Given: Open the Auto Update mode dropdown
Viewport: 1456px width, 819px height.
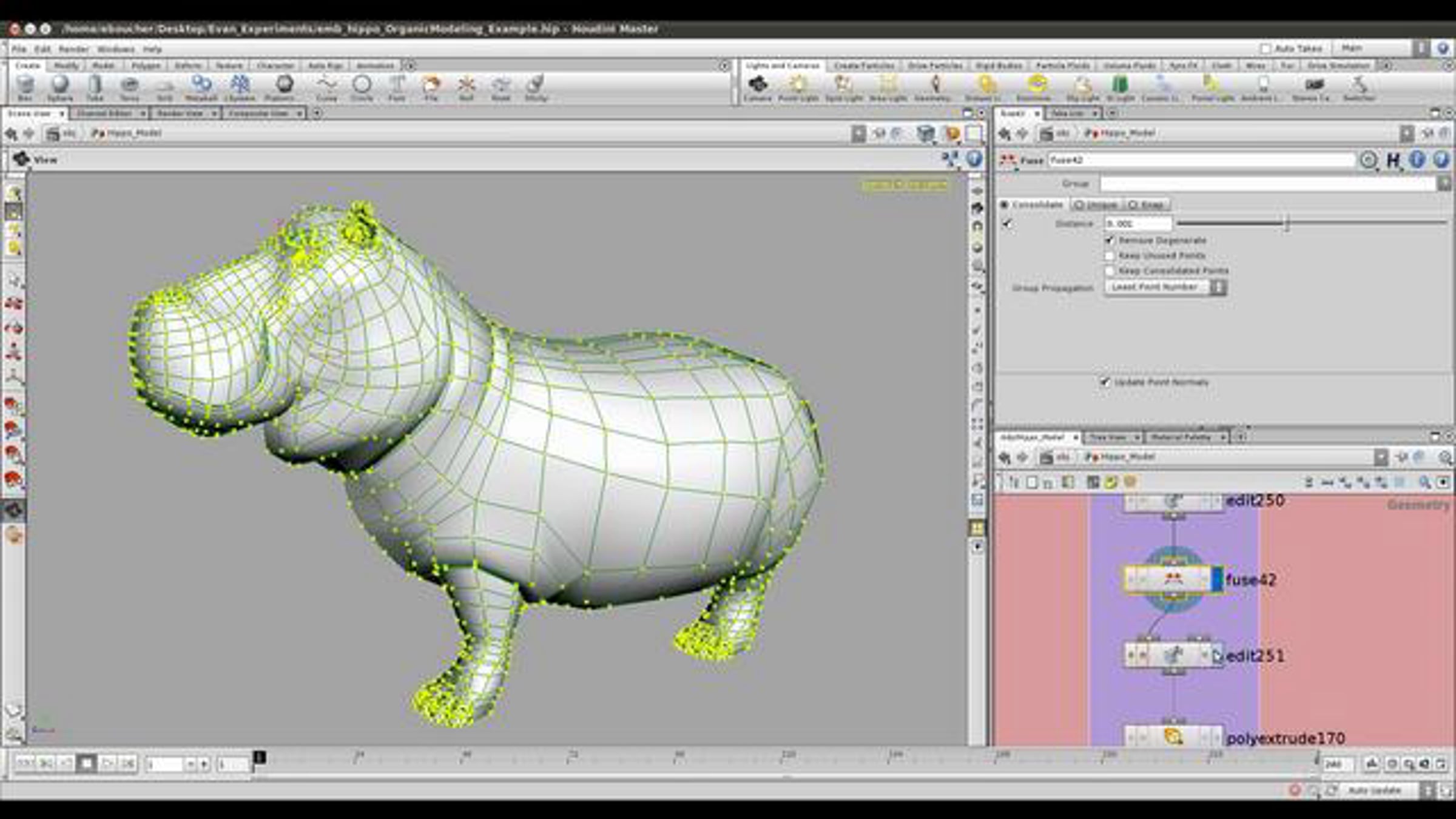Looking at the screenshot, I should (x=1387, y=790).
